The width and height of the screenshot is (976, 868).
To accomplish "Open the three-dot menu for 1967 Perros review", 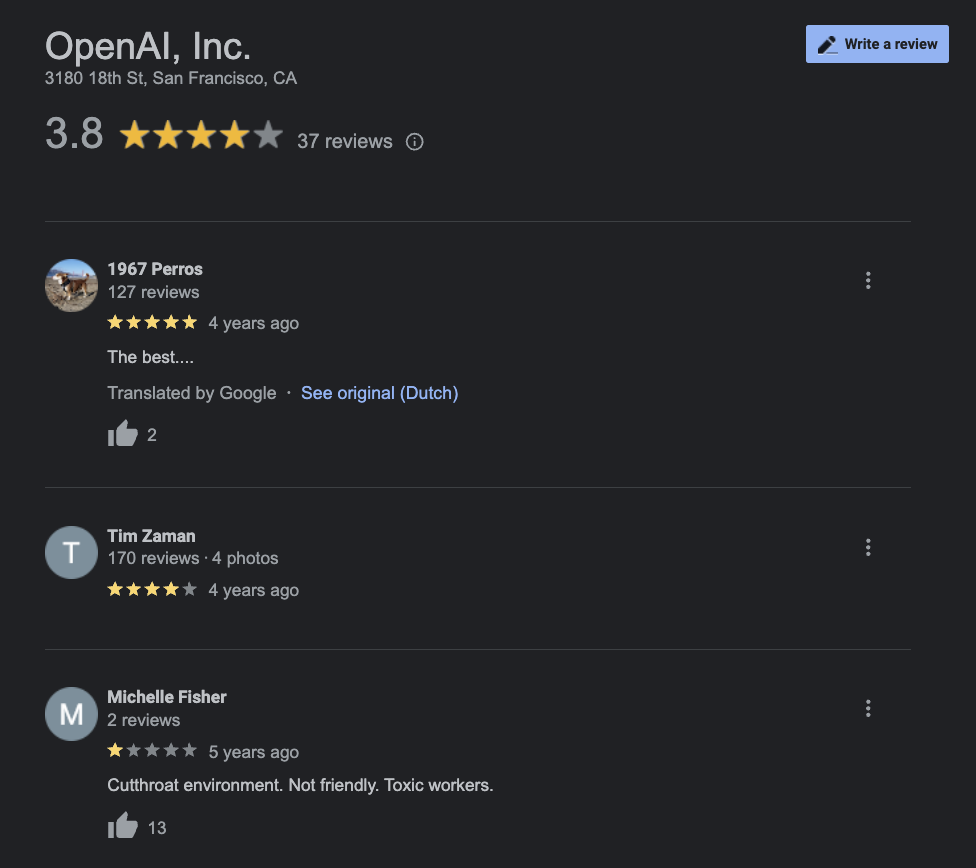I will pyautogui.click(x=868, y=281).
